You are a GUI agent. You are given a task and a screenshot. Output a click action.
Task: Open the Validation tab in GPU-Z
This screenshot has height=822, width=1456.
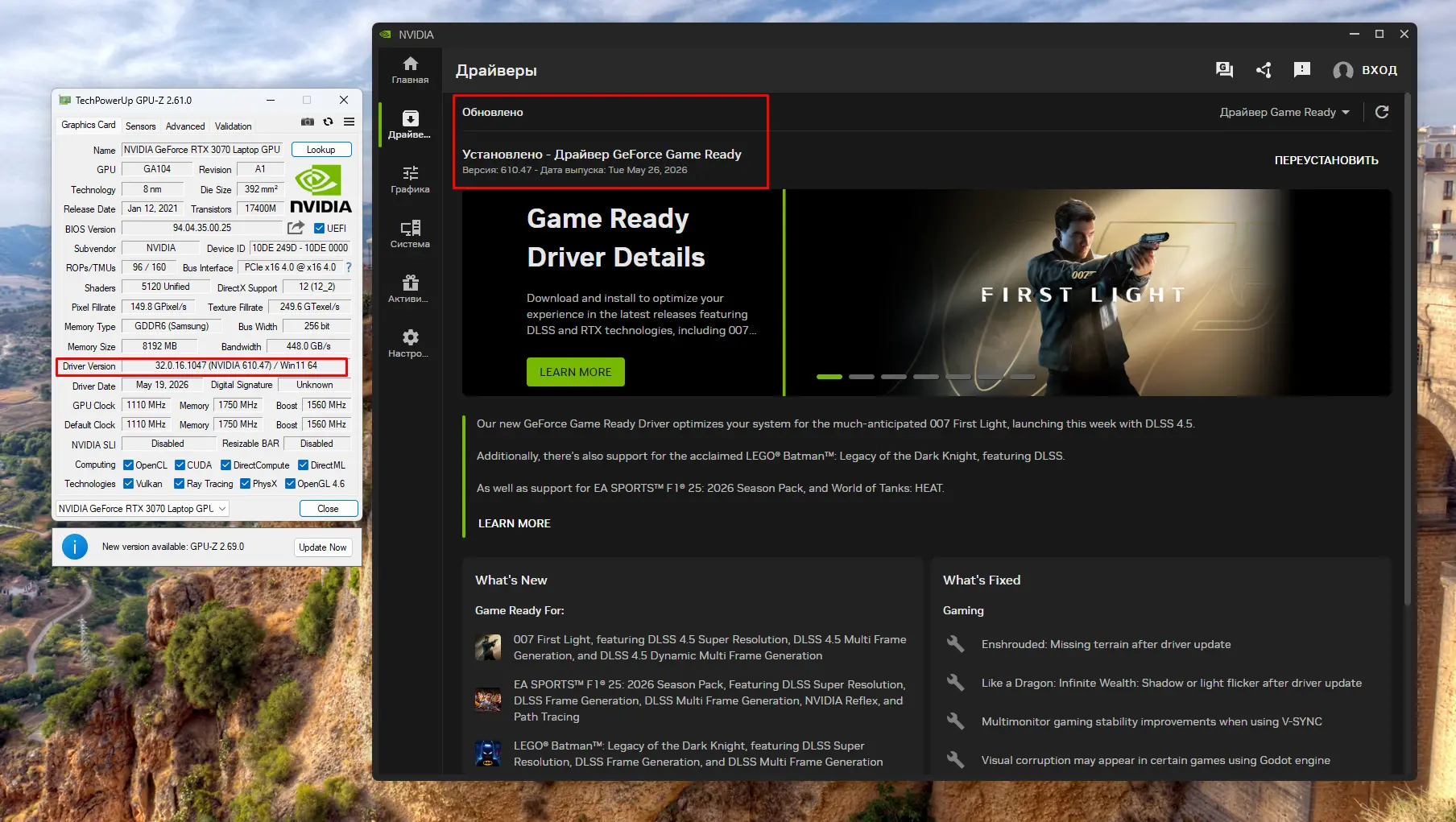pos(234,126)
